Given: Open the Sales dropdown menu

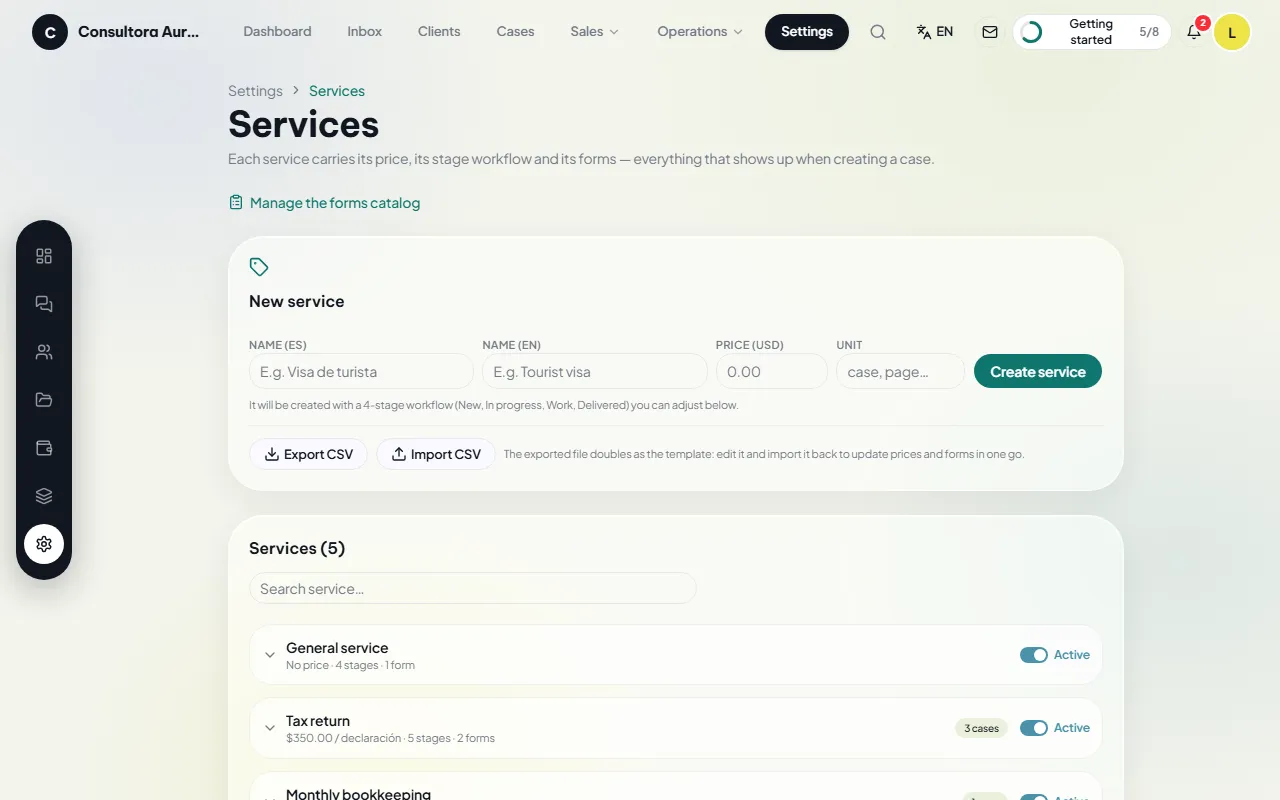Looking at the screenshot, I should (595, 32).
